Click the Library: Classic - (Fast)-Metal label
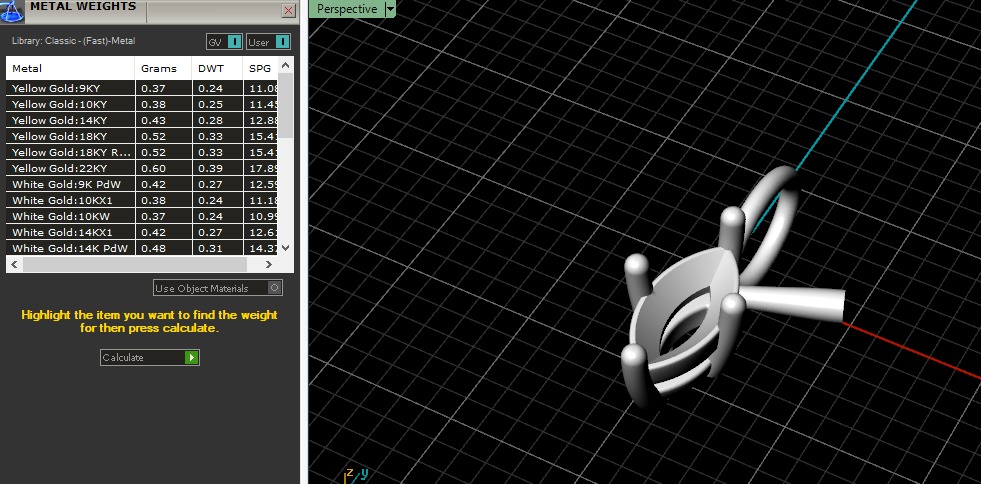 tap(74, 41)
